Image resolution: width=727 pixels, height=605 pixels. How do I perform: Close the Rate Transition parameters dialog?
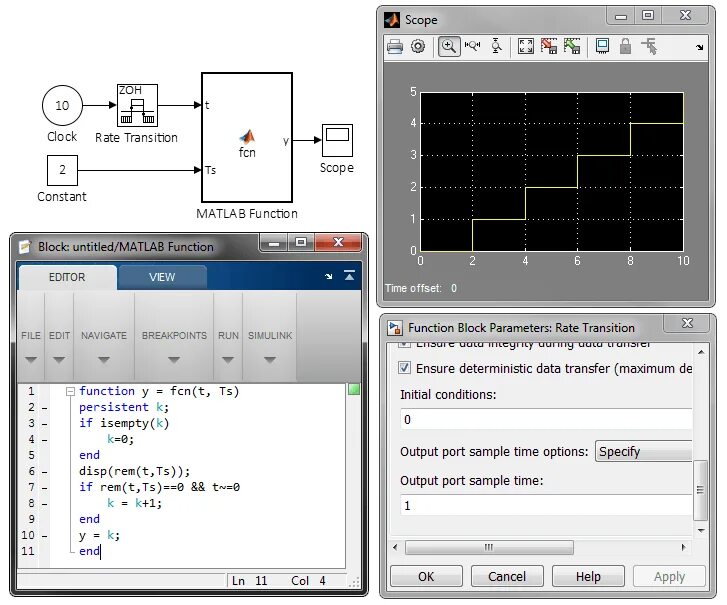click(x=687, y=323)
